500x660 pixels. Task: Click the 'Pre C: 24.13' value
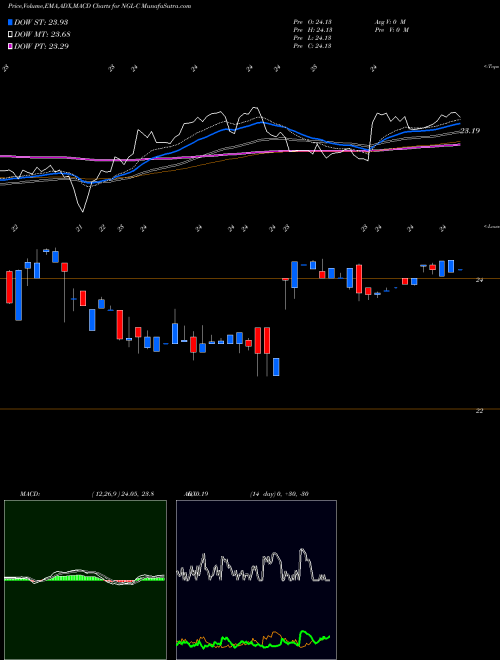coord(312,46)
